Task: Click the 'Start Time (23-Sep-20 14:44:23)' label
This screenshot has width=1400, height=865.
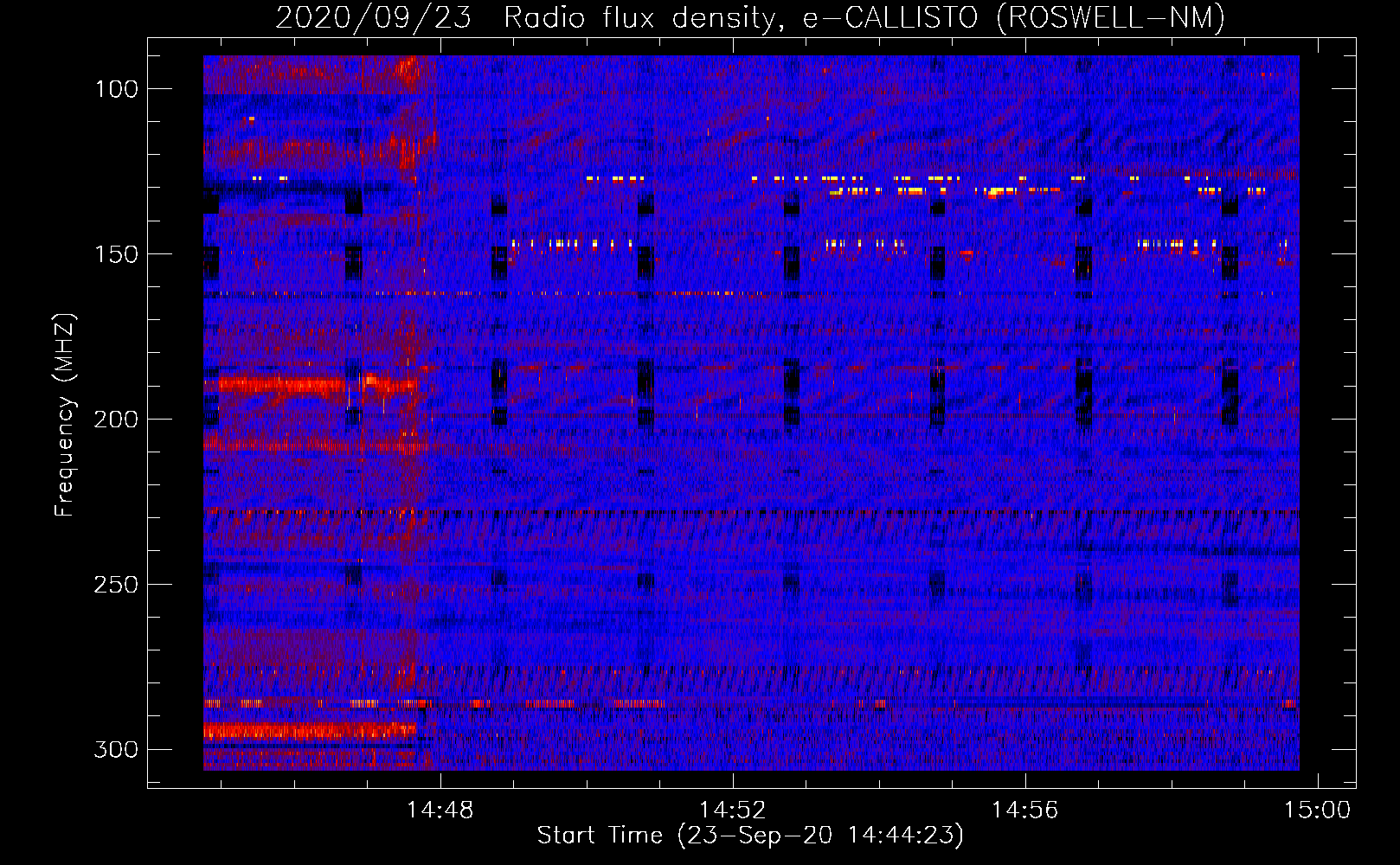Action: (750, 836)
